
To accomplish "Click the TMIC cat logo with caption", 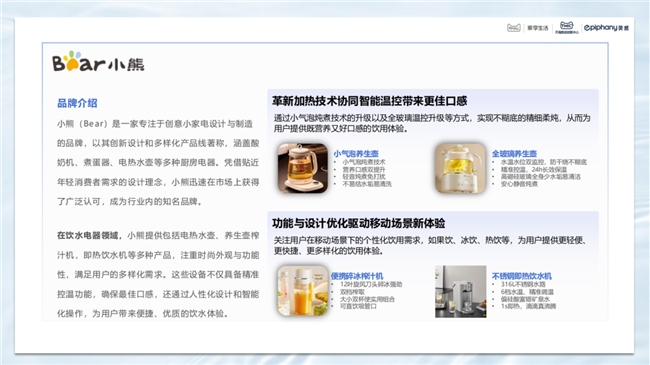I will 567,27.
